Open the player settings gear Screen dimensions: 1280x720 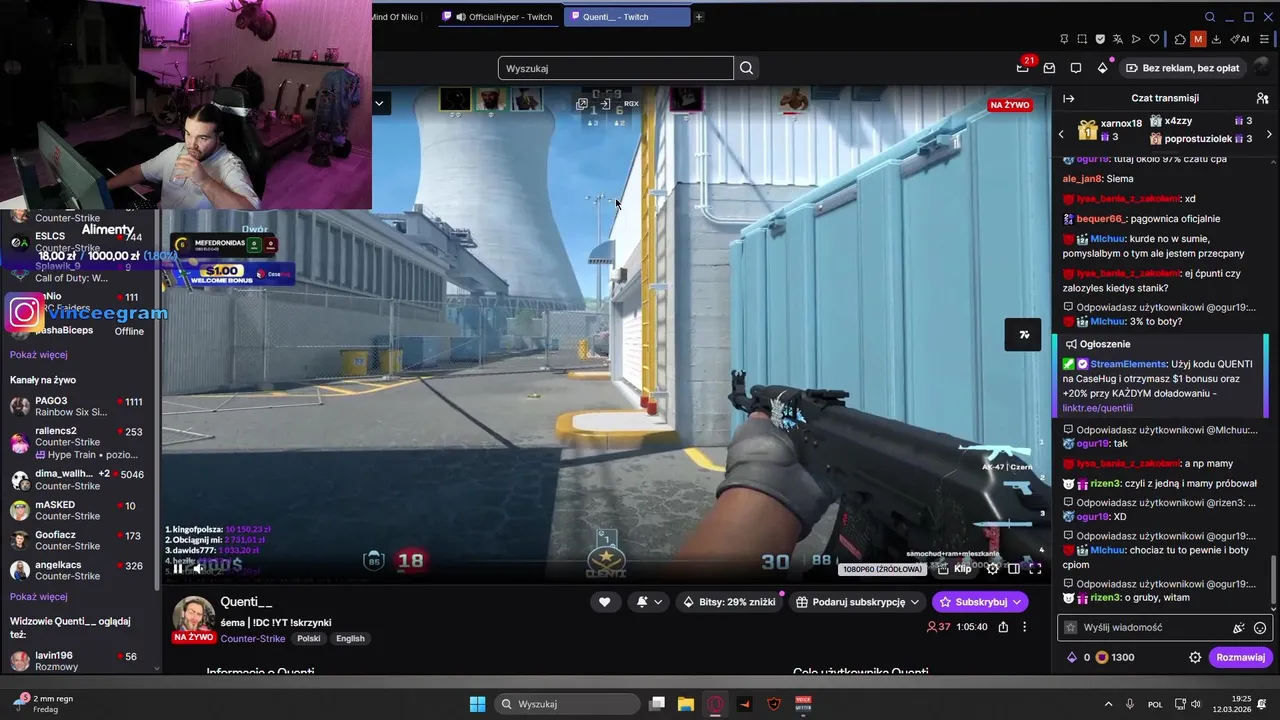pos(992,568)
